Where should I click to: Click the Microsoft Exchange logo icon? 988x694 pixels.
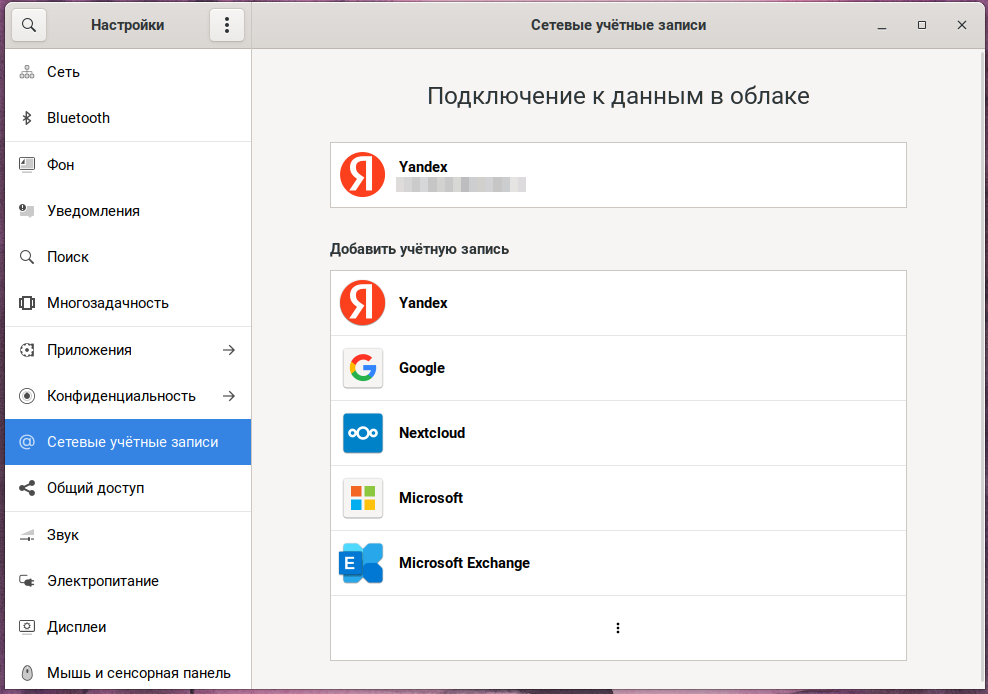pyautogui.click(x=362, y=563)
